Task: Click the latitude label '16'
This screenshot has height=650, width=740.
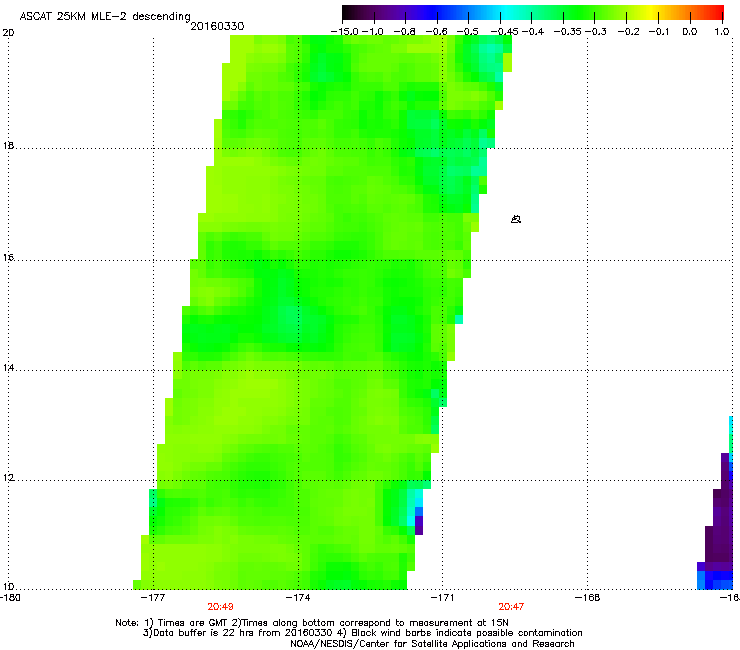Action: click(8, 258)
